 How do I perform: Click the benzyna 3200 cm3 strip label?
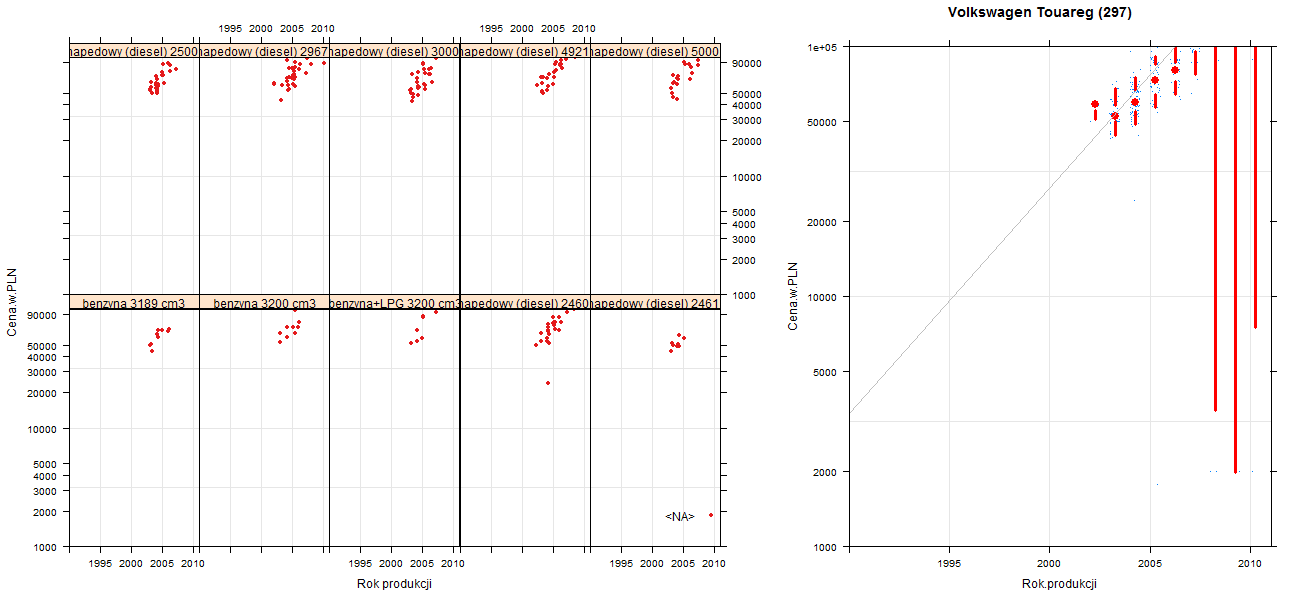[x=264, y=303]
